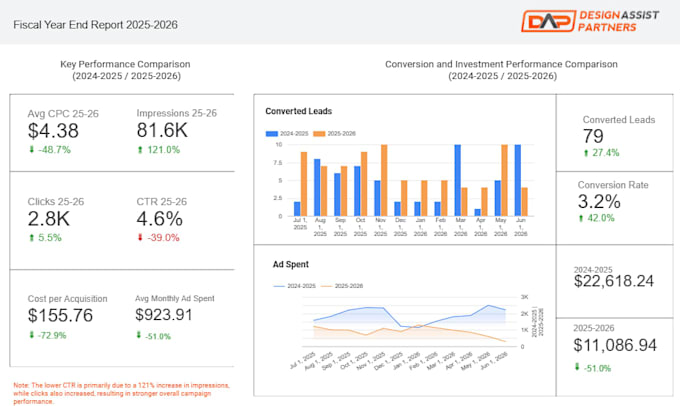Click the 7.5 y-axis label in Converted Leads chart
680x406 pixels.
tap(278, 163)
